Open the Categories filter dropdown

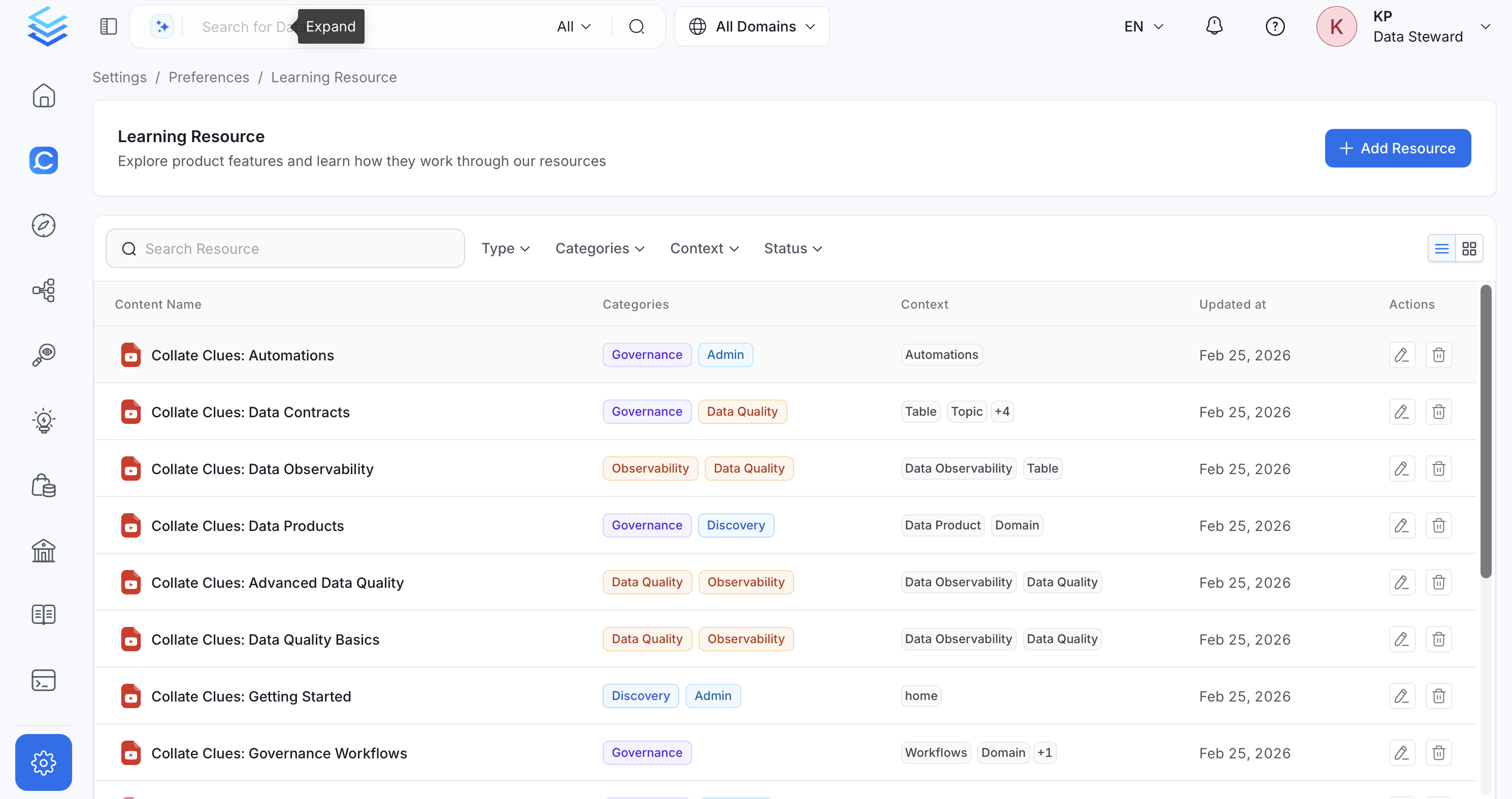coord(600,249)
